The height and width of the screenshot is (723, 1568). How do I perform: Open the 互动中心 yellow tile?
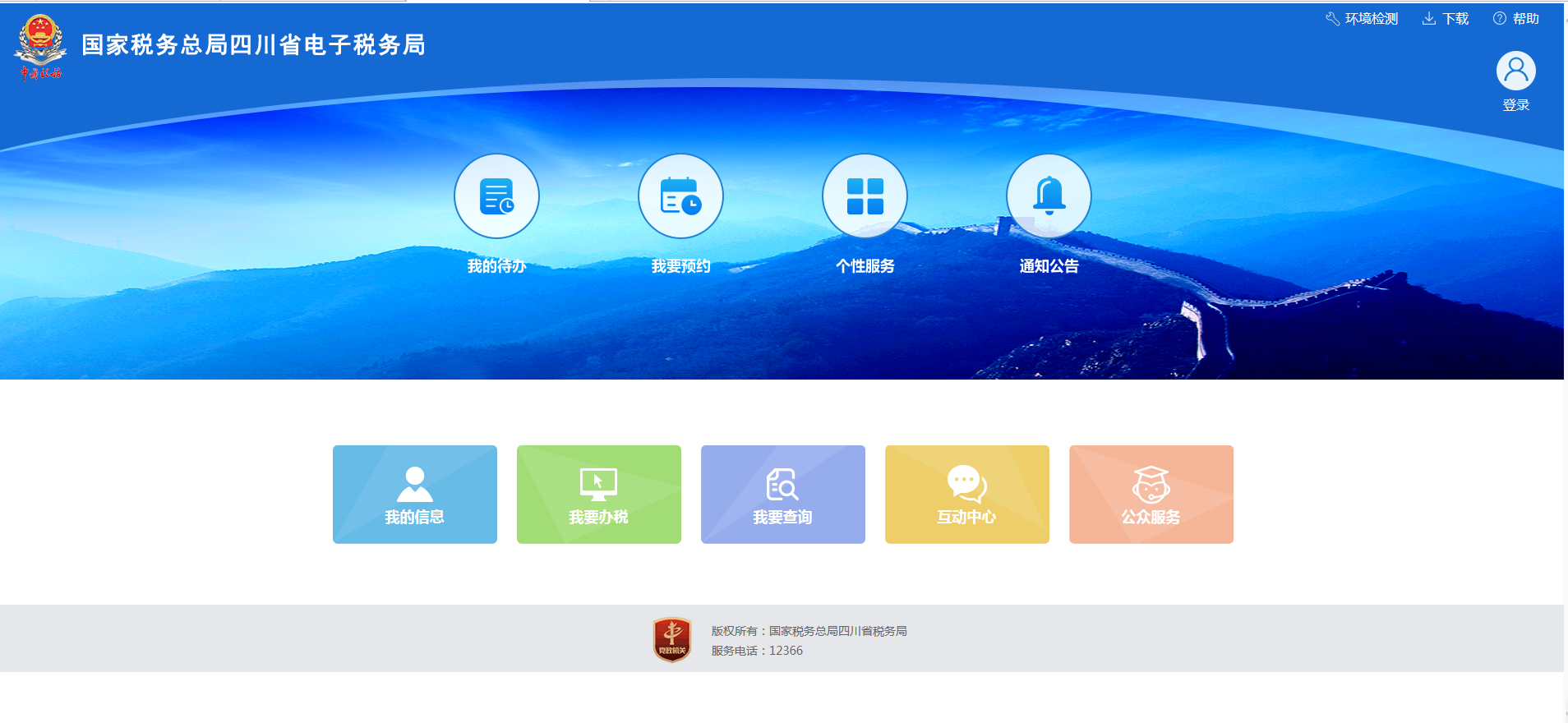[x=967, y=494]
